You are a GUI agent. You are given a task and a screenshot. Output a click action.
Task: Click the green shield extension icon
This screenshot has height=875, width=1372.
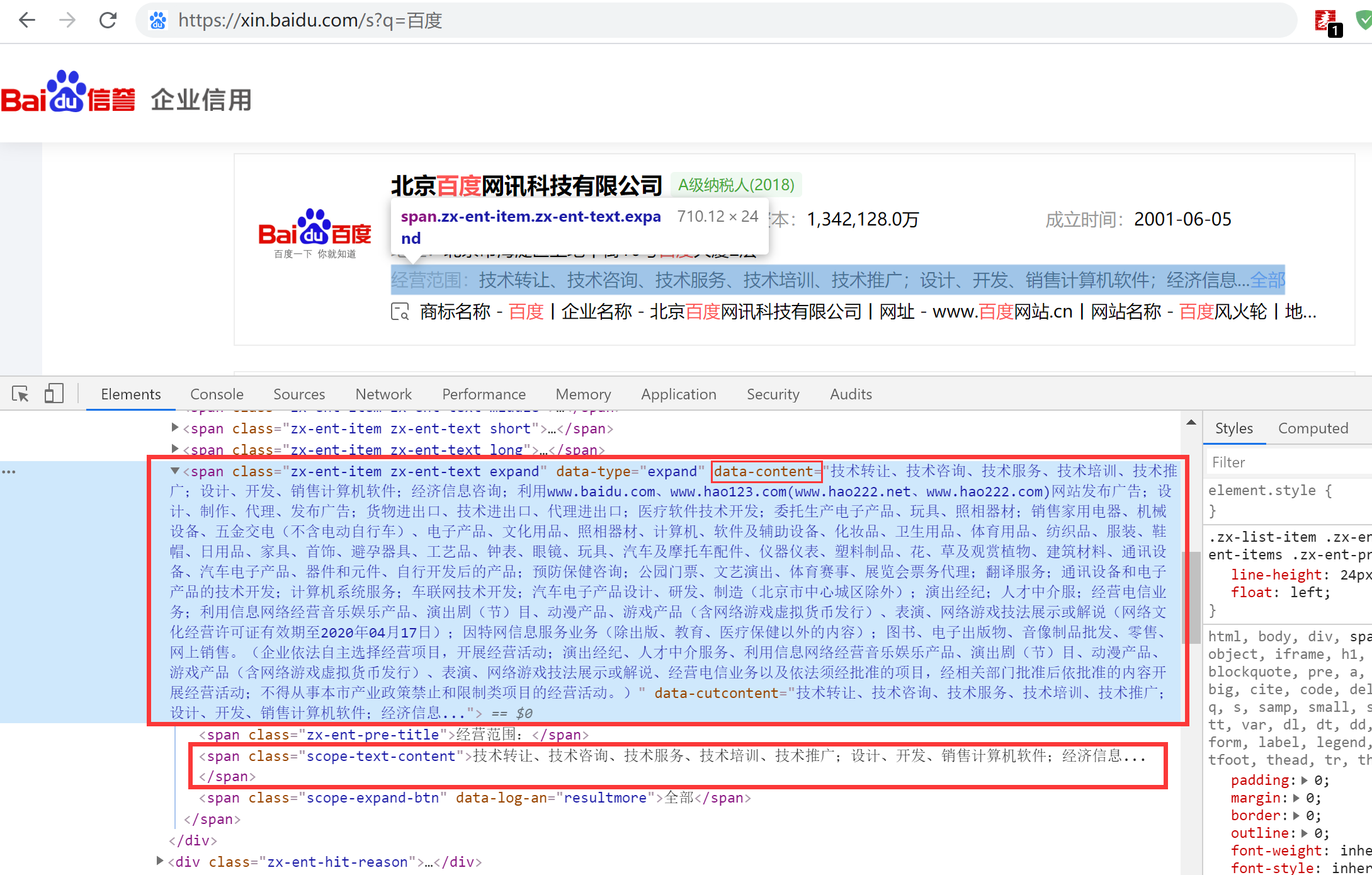tap(1364, 21)
